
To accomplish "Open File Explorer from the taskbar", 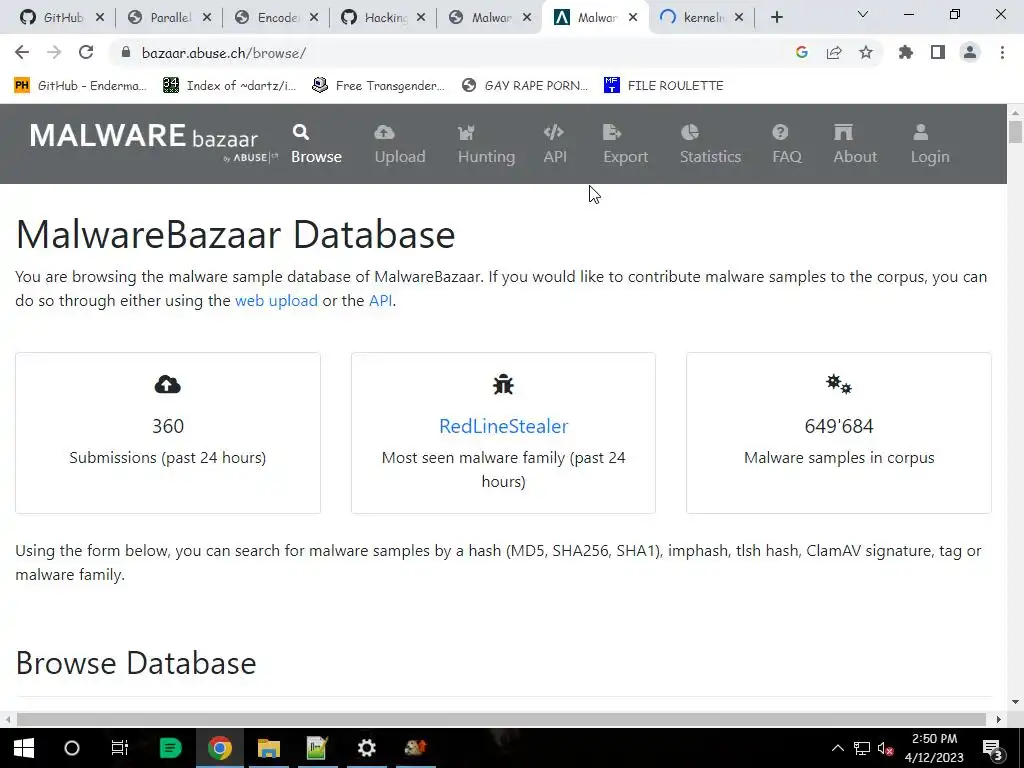I will tap(268, 748).
